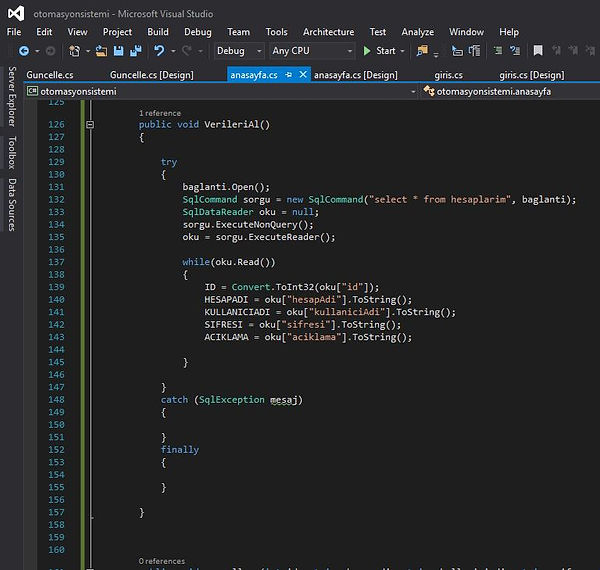600x570 pixels.
Task: Open the Tools menu
Action: pos(276,32)
